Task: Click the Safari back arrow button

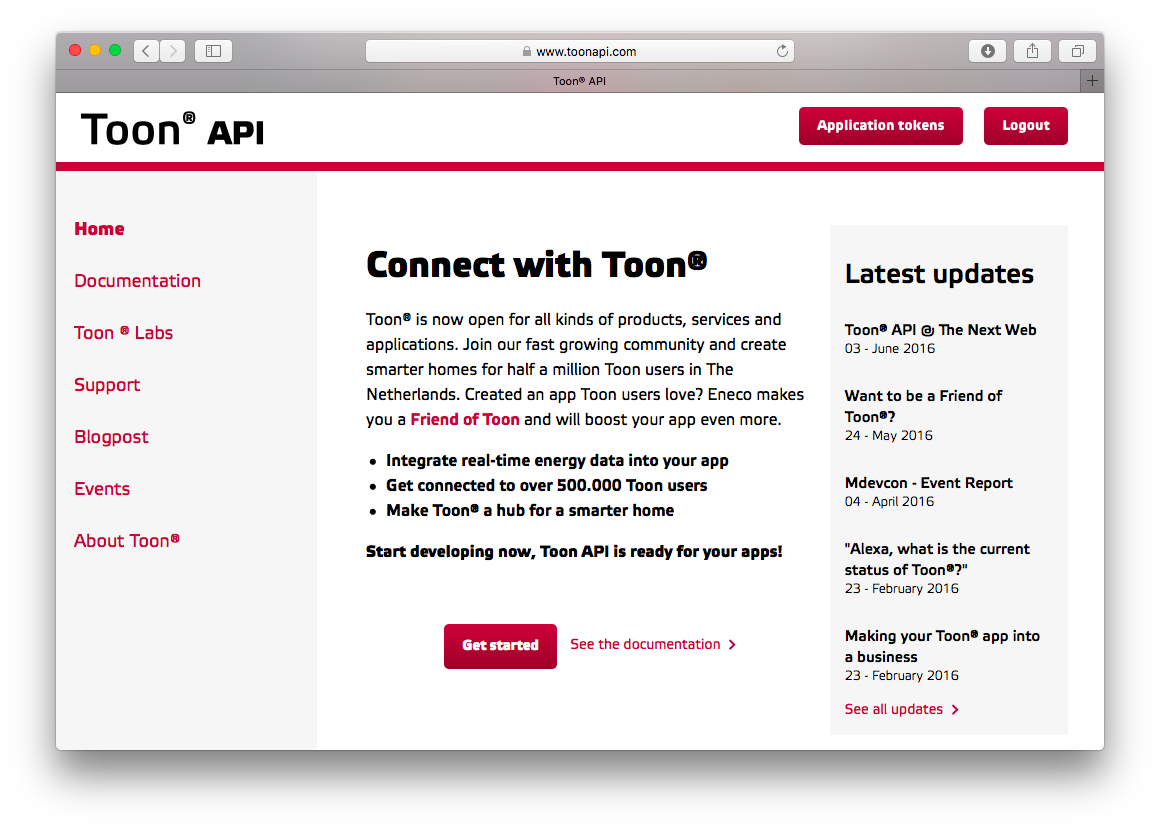Action: tap(146, 51)
